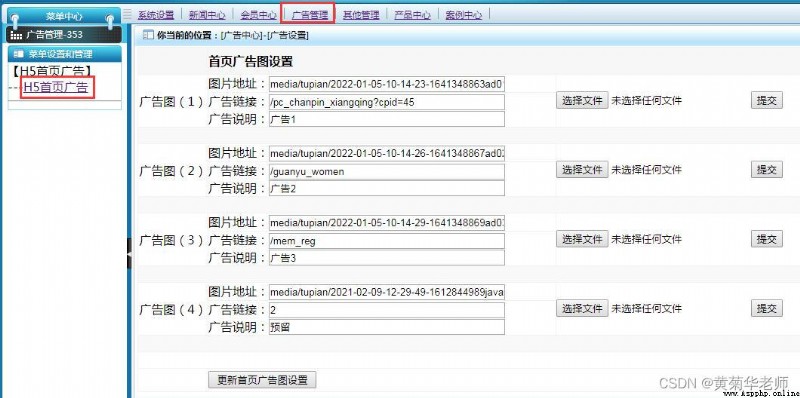
Task: Submit 广告图(2) with 提交 button
Action: 766,169
